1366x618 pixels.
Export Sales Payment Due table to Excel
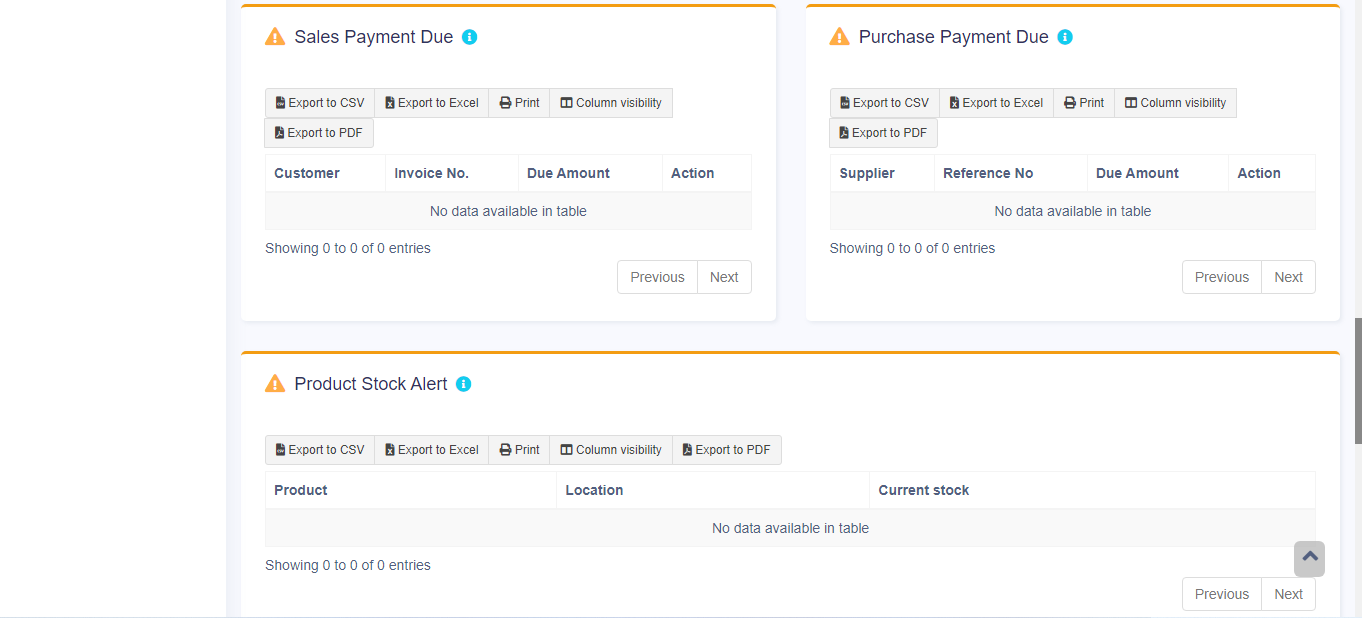[x=432, y=103]
